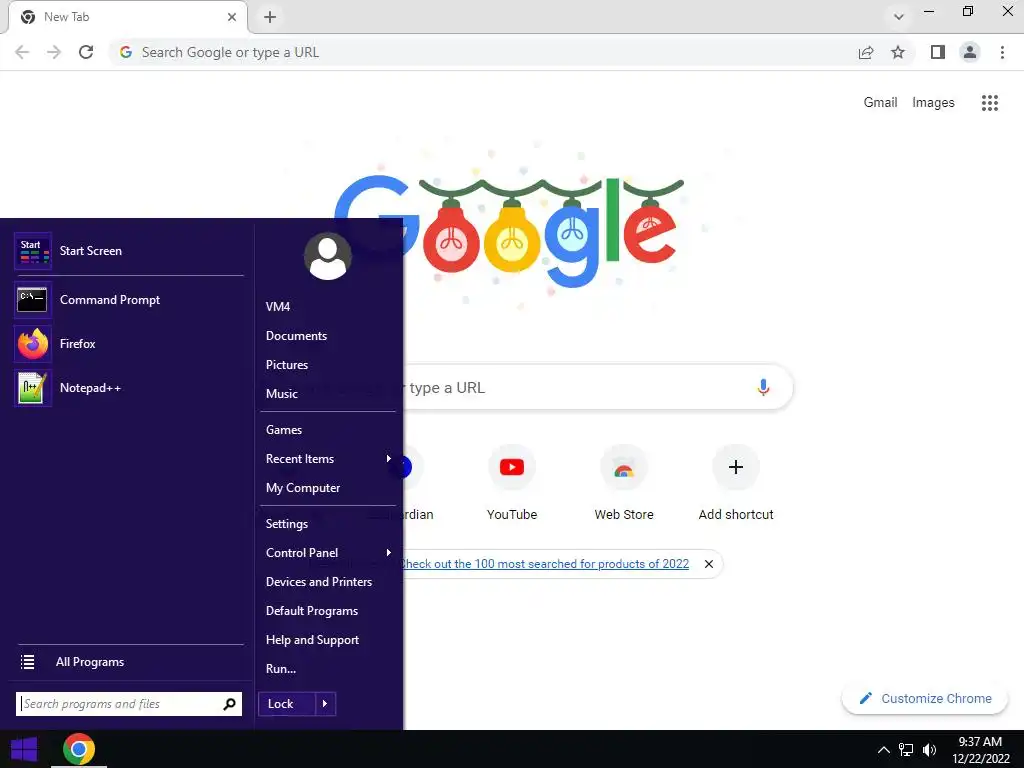Launch Notepad++ from the start menu

tap(129, 388)
